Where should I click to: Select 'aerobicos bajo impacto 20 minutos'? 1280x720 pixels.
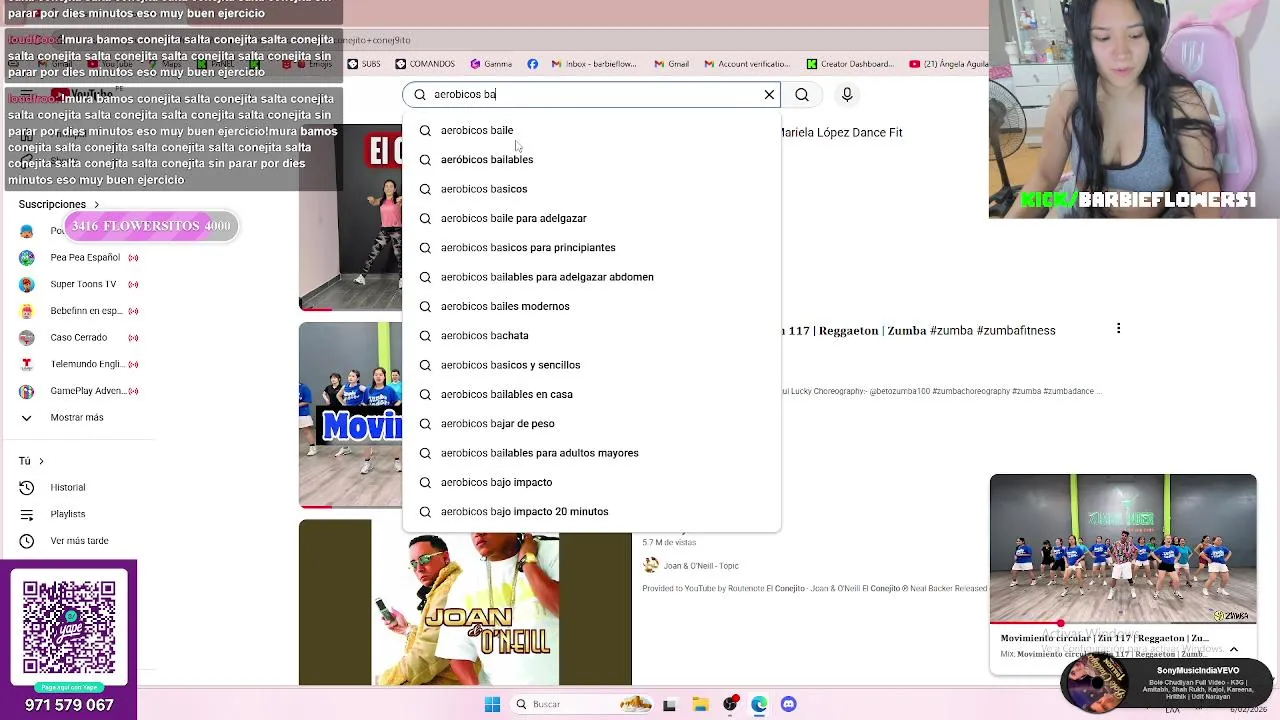[591, 512]
